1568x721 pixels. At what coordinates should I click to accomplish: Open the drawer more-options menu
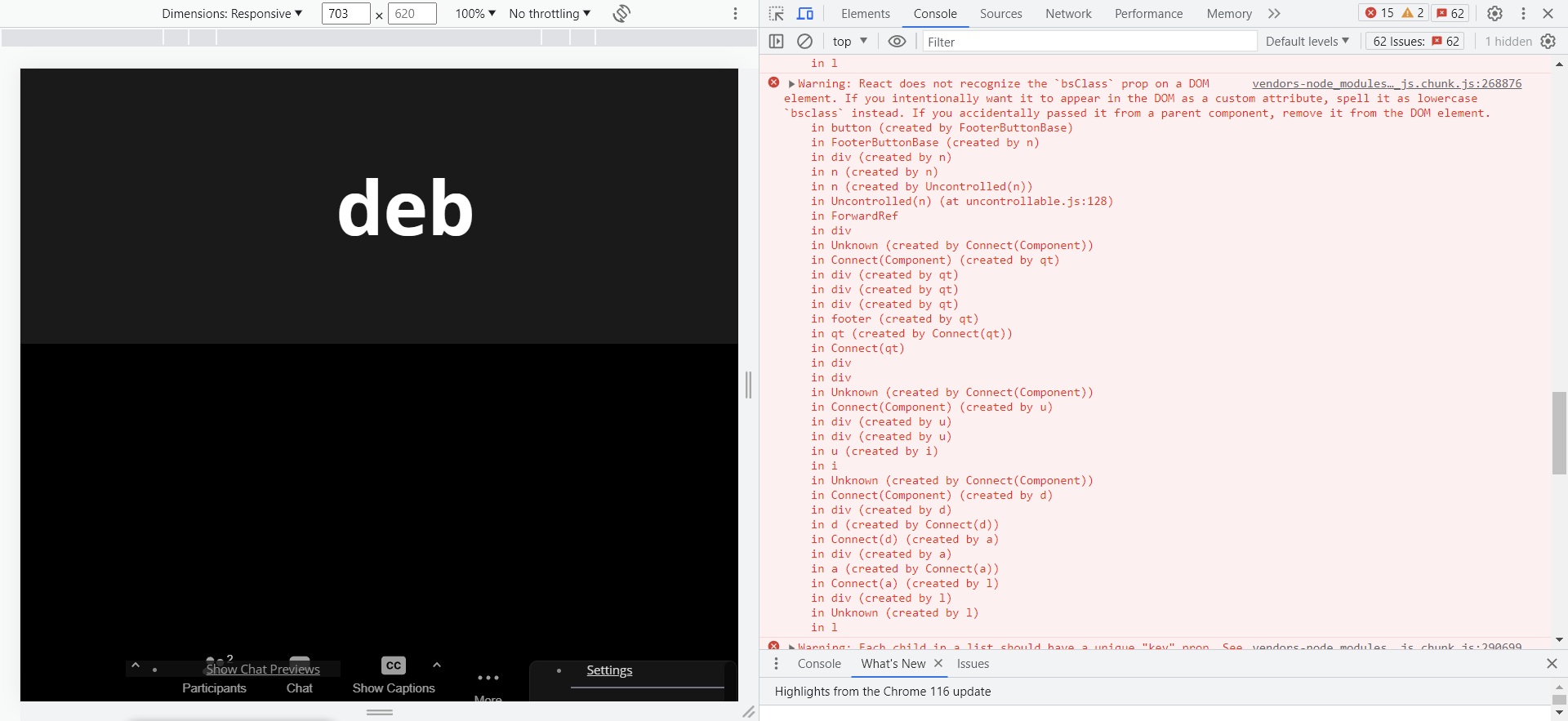point(776,664)
